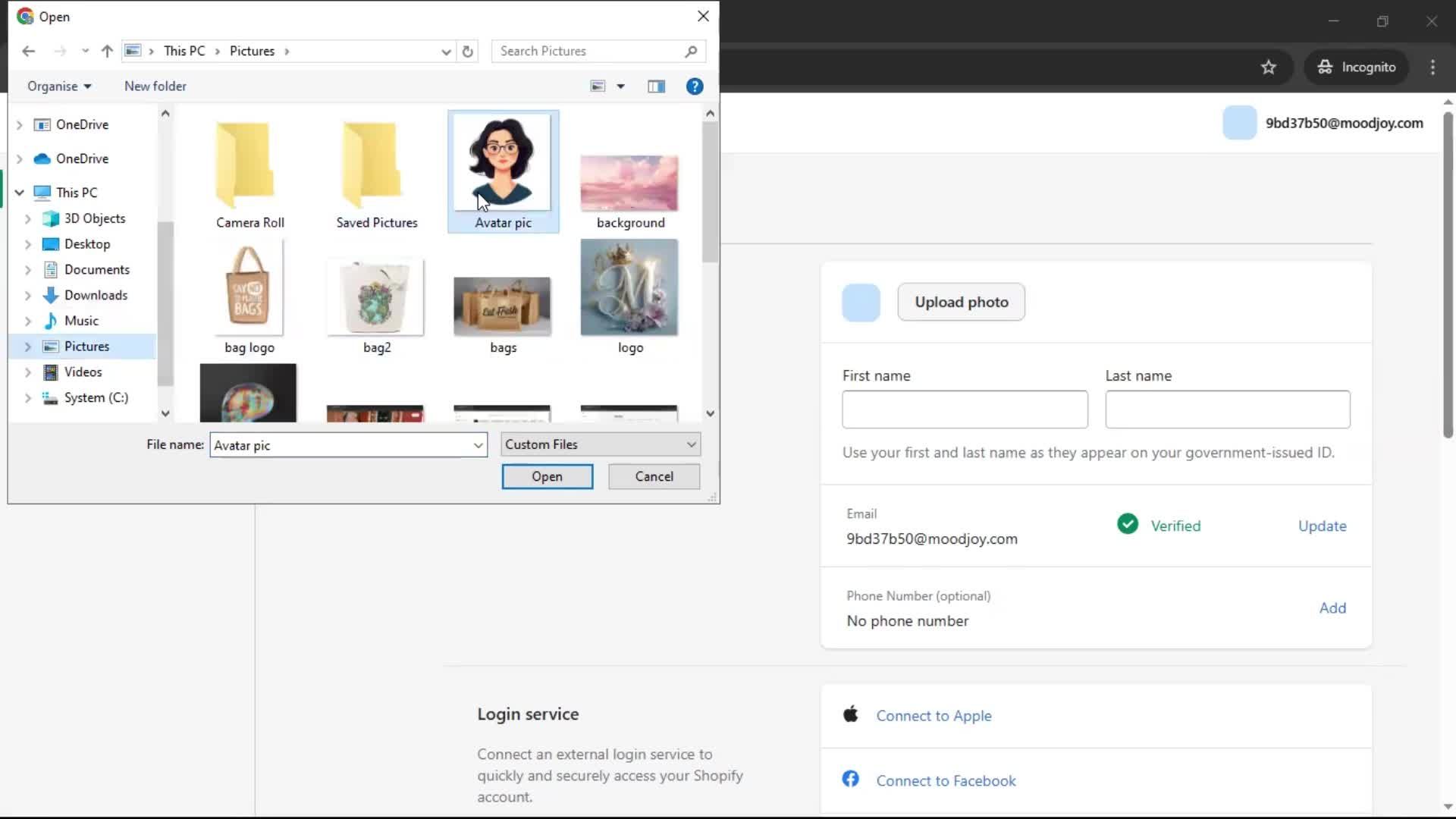Show the preview pane
The image size is (1456, 819).
click(657, 86)
